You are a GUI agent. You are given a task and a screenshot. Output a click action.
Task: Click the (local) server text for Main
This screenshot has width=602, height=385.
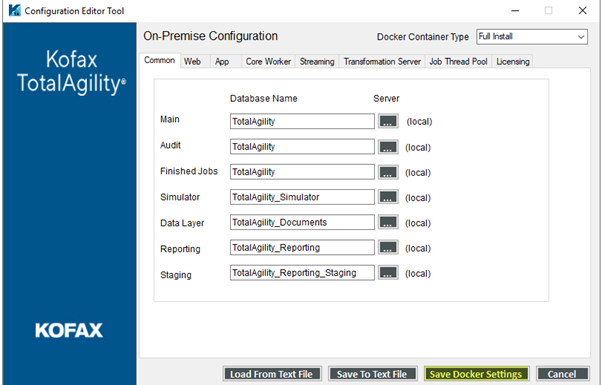[x=419, y=122]
